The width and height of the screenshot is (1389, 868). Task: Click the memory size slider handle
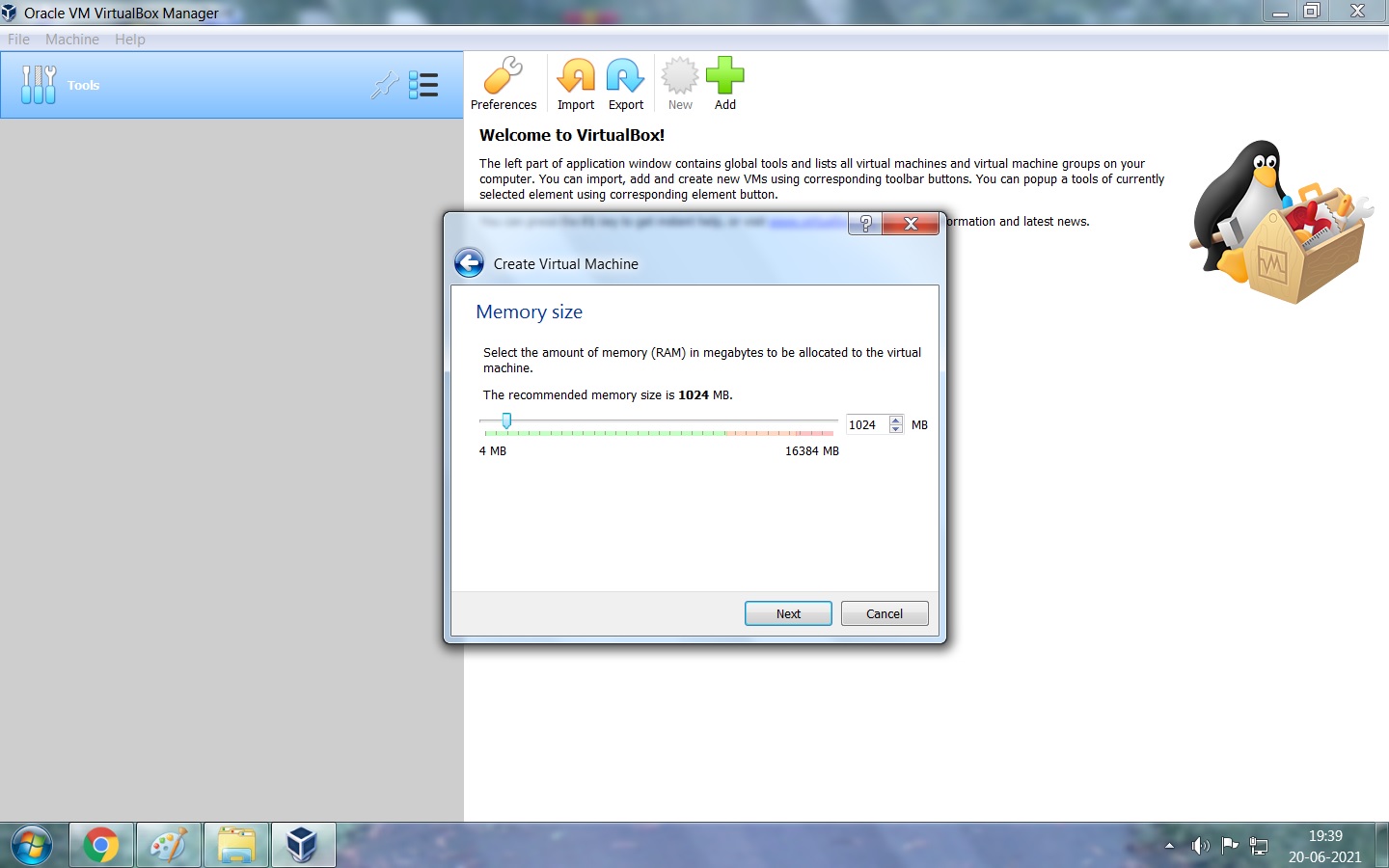click(506, 420)
